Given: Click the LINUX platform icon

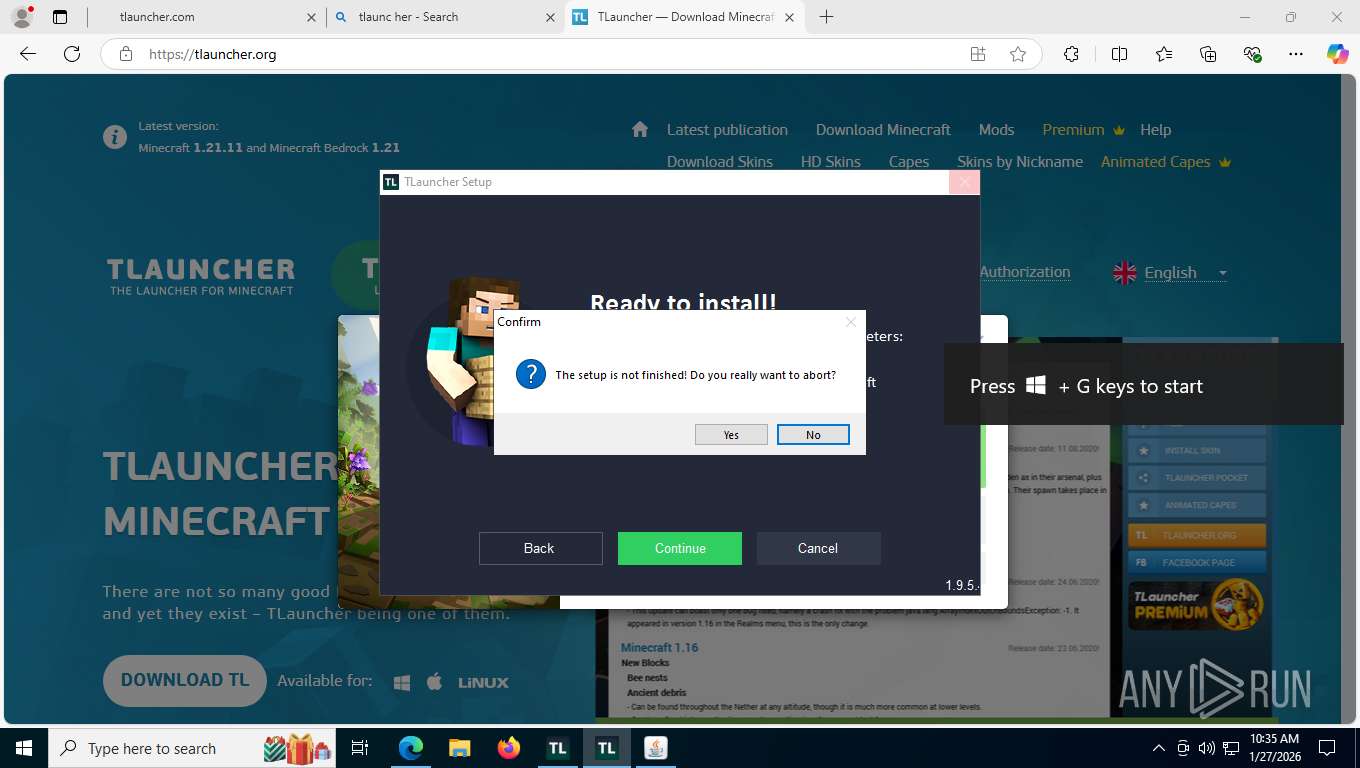Looking at the screenshot, I should point(483,682).
